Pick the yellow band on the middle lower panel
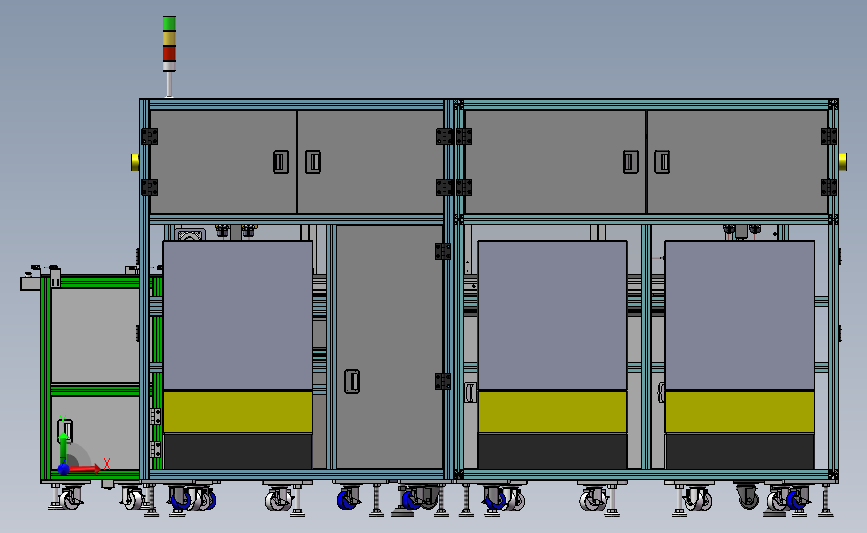The height and width of the screenshot is (533, 867). [552, 412]
